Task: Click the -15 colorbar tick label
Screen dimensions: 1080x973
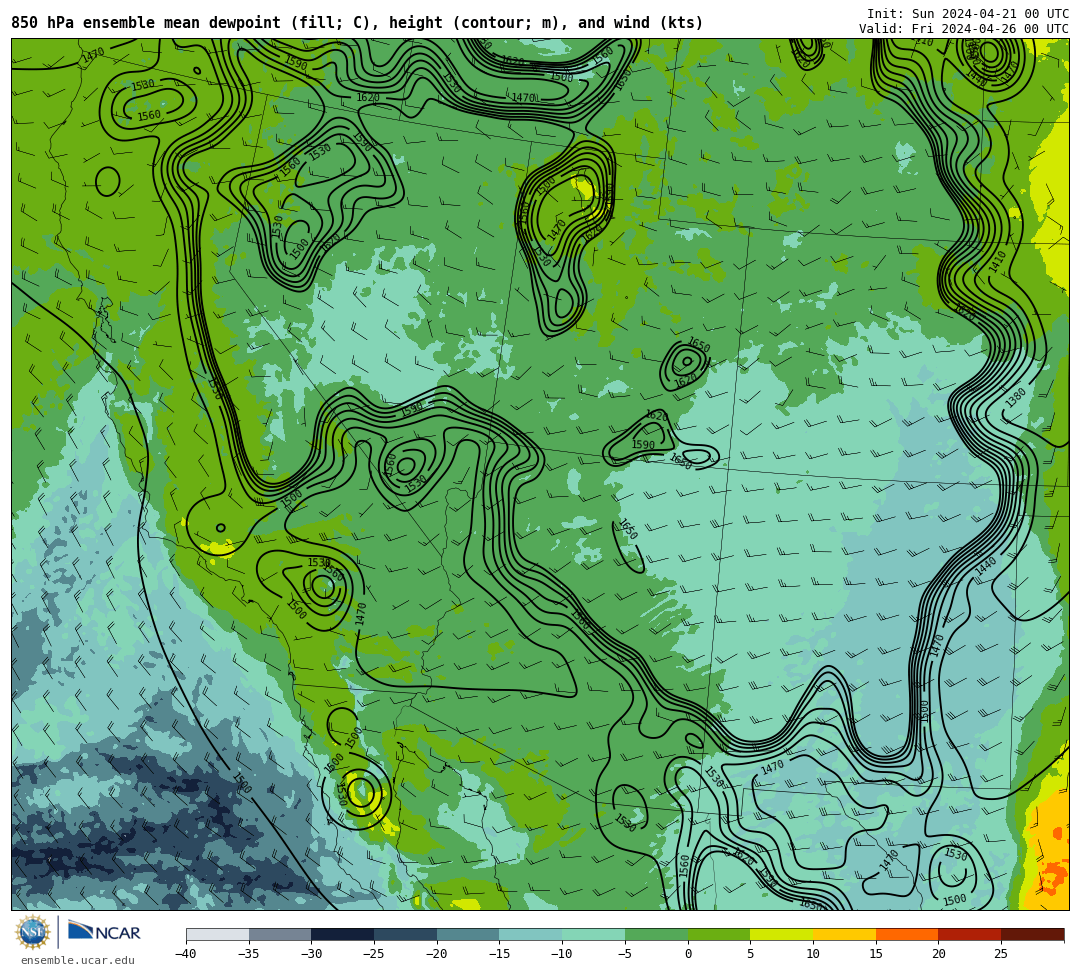Action: (x=499, y=954)
